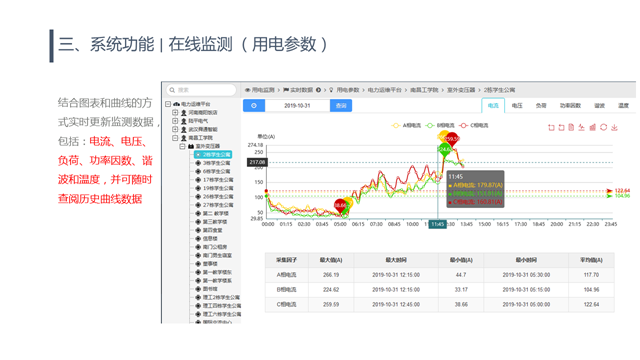Open the data view icon in chart toolbox
Image resolution: width=640 pixels, height=360 pixels.
pyautogui.click(x=571, y=127)
